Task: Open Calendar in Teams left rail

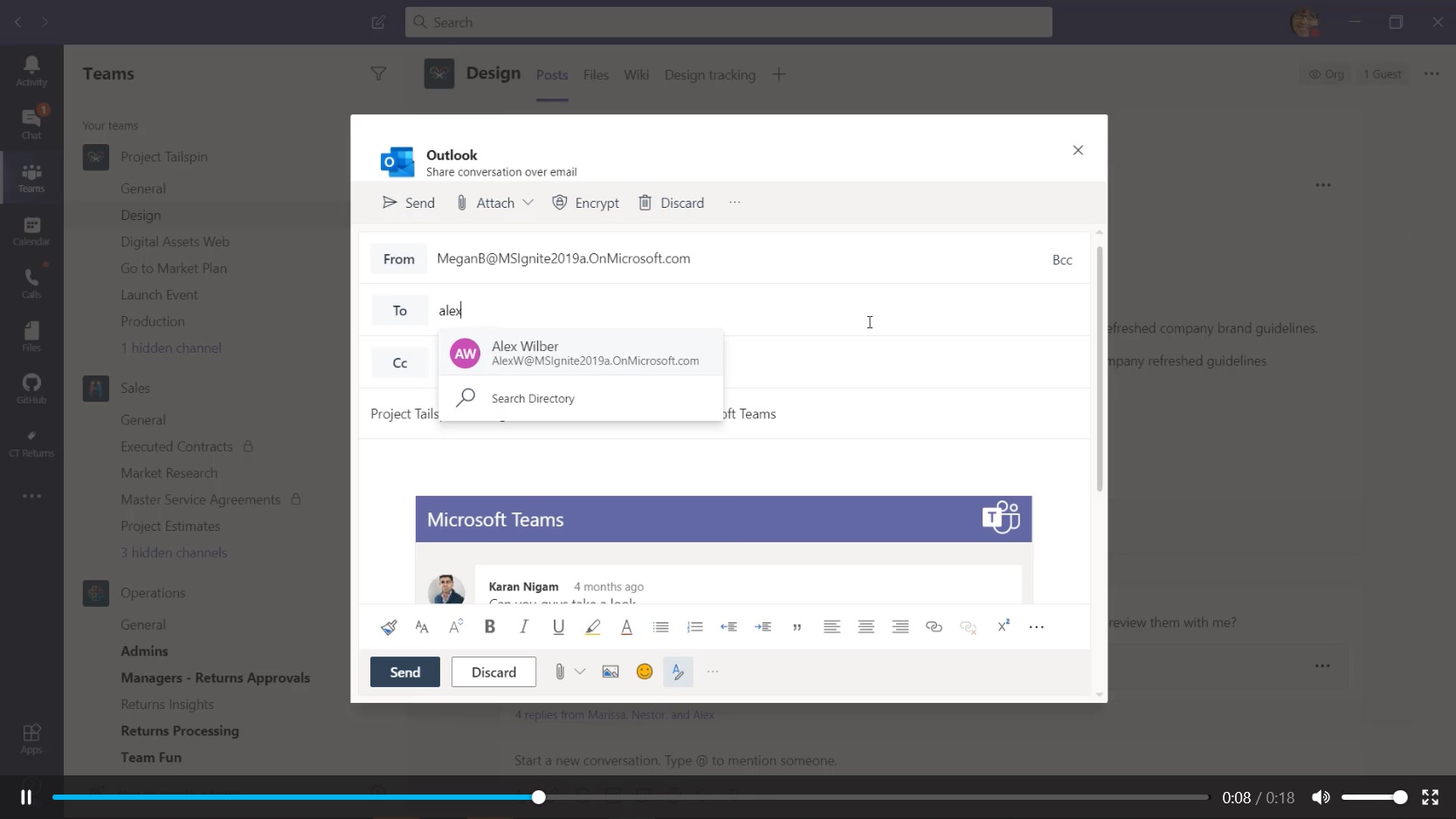Action: coord(31,231)
